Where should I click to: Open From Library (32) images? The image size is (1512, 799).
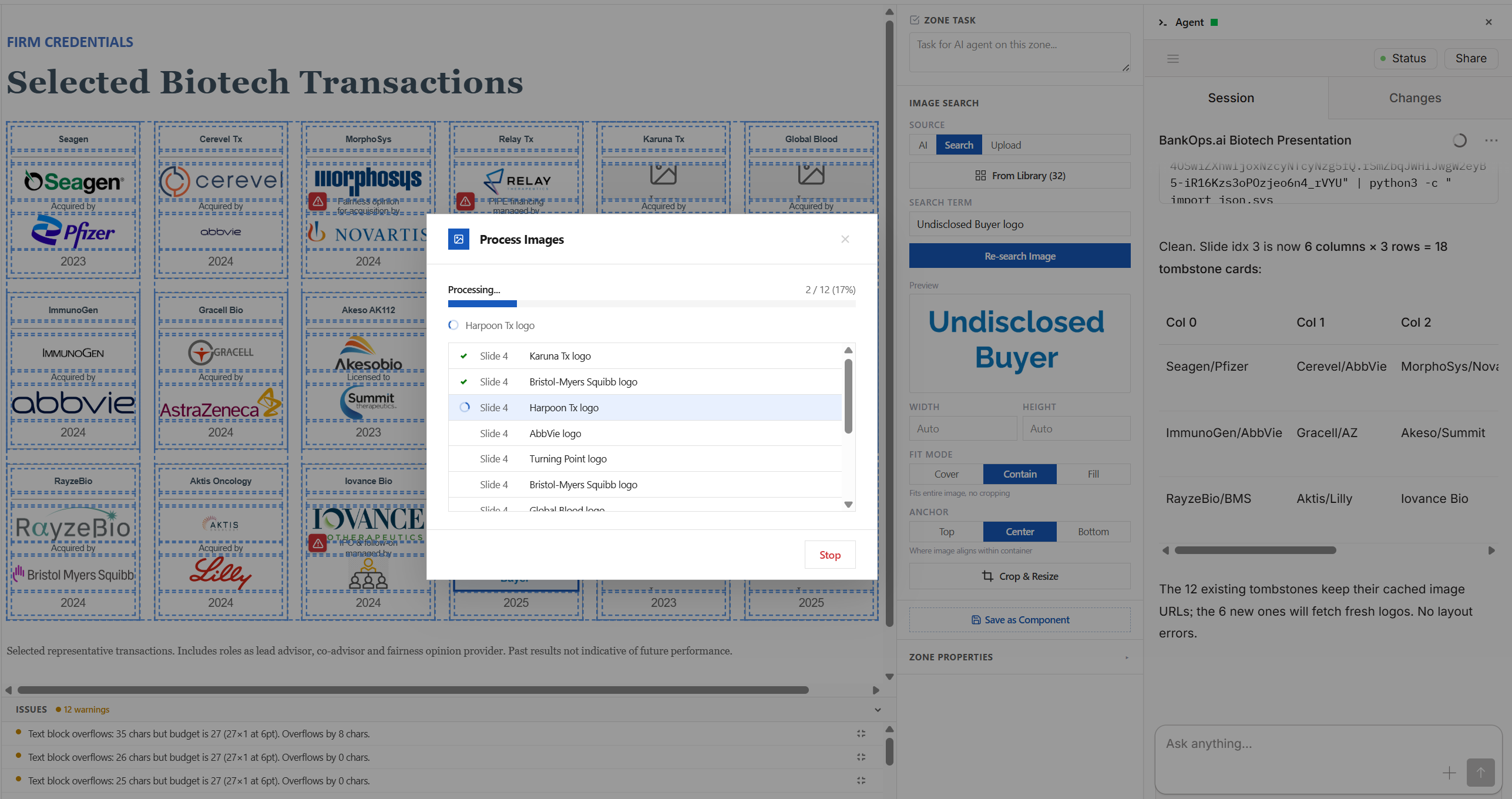(x=1019, y=176)
